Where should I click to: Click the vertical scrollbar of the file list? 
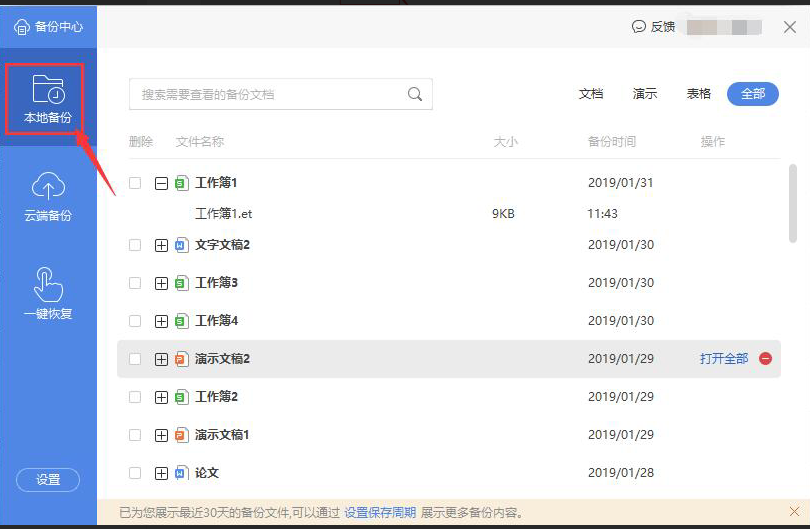coord(793,205)
